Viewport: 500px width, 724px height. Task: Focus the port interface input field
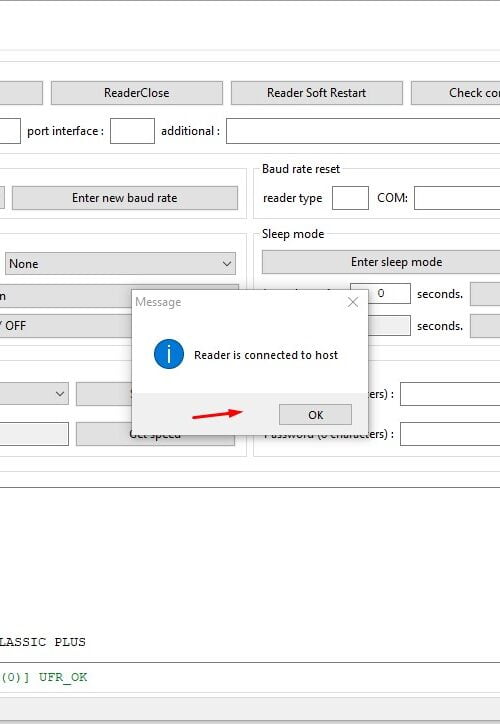tap(133, 131)
